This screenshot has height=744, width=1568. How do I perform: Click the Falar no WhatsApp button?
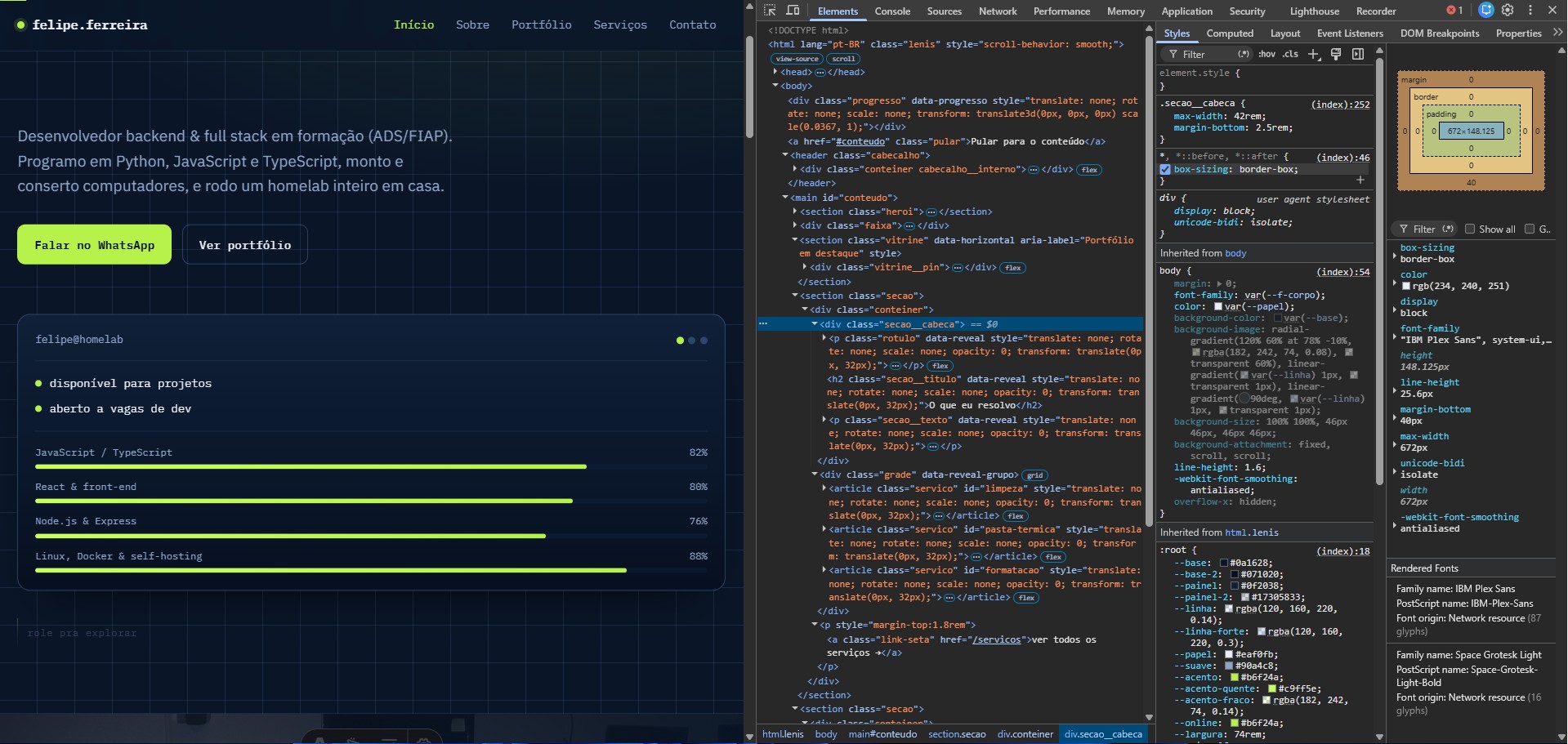95,245
